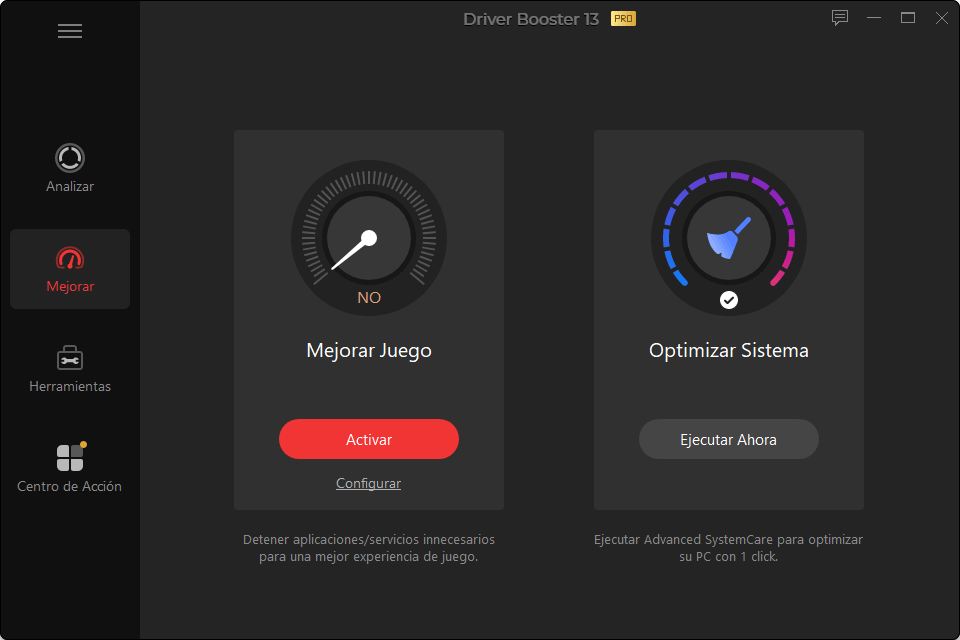This screenshot has height=640, width=960.
Task: Click the Mejorar Juego heading
Action: (x=369, y=351)
